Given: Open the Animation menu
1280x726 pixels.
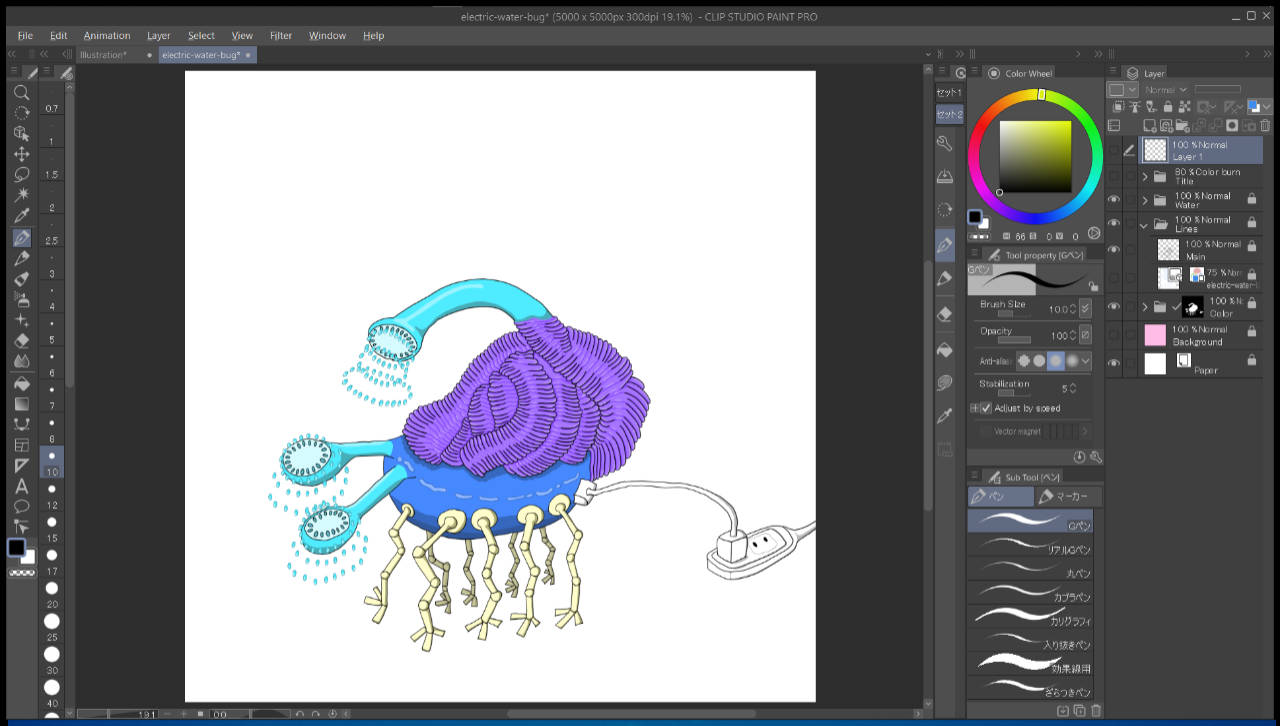Looking at the screenshot, I should (107, 35).
